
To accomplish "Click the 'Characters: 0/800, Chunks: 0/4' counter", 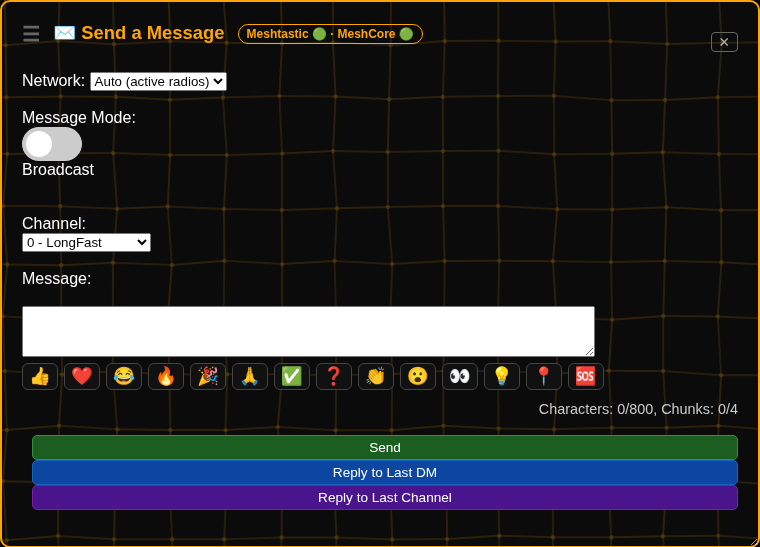I will click(x=638, y=409).
